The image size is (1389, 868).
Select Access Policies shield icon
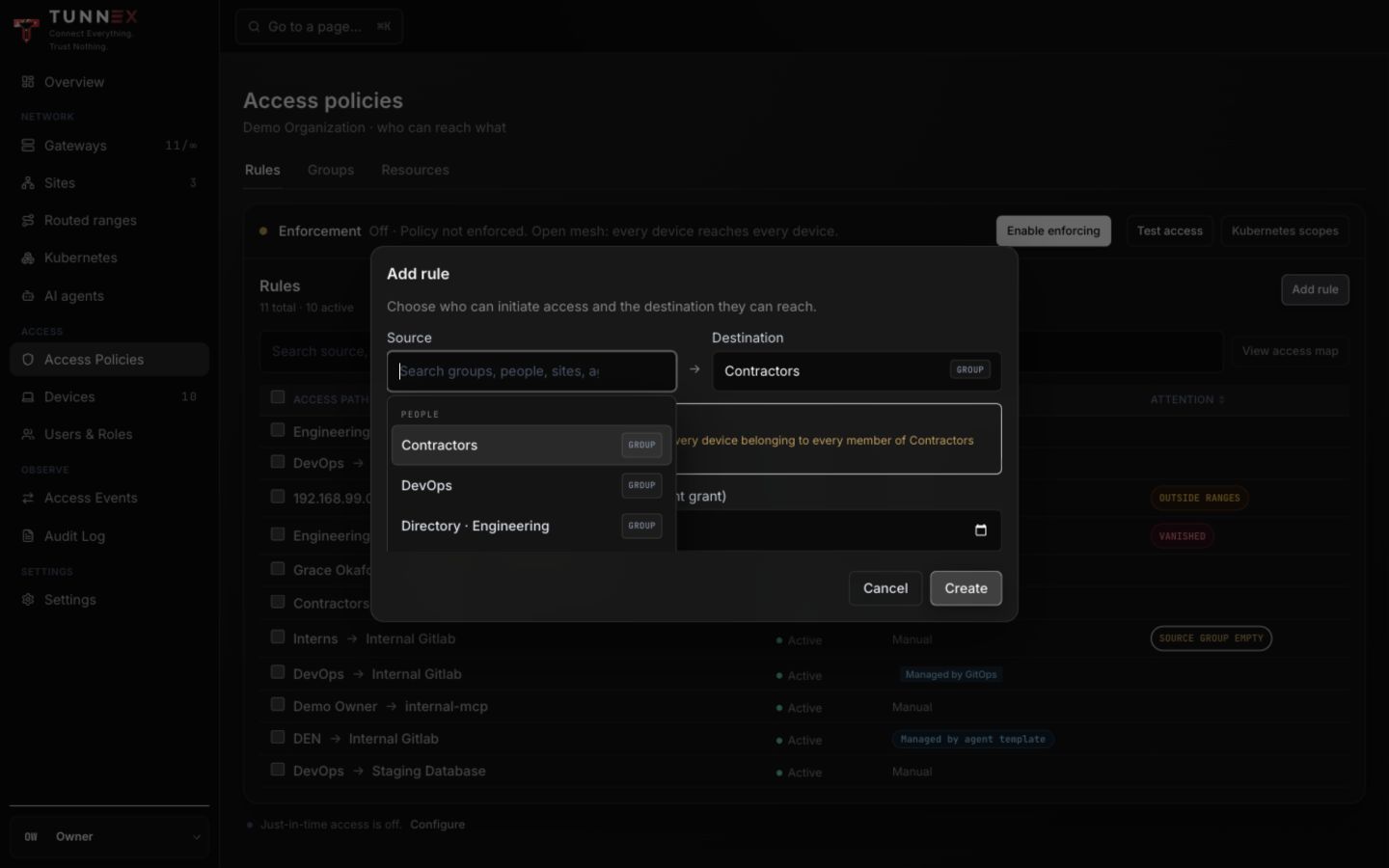28,360
